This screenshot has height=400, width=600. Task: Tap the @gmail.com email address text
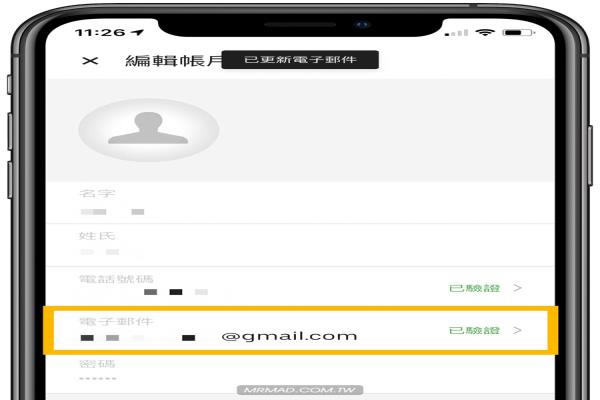[289, 336]
